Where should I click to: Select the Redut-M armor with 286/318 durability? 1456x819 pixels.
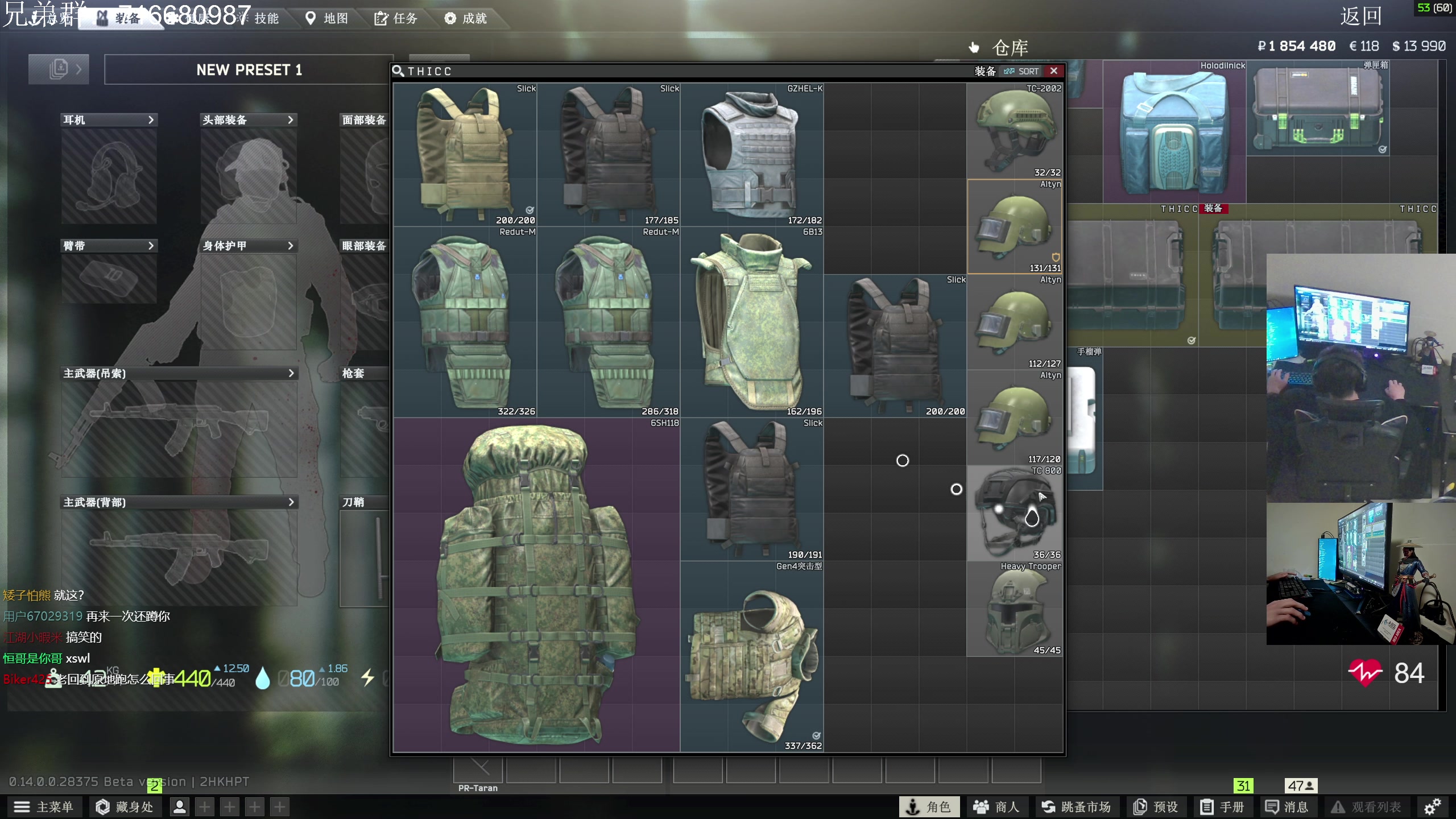pyautogui.click(x=609, y=322)
